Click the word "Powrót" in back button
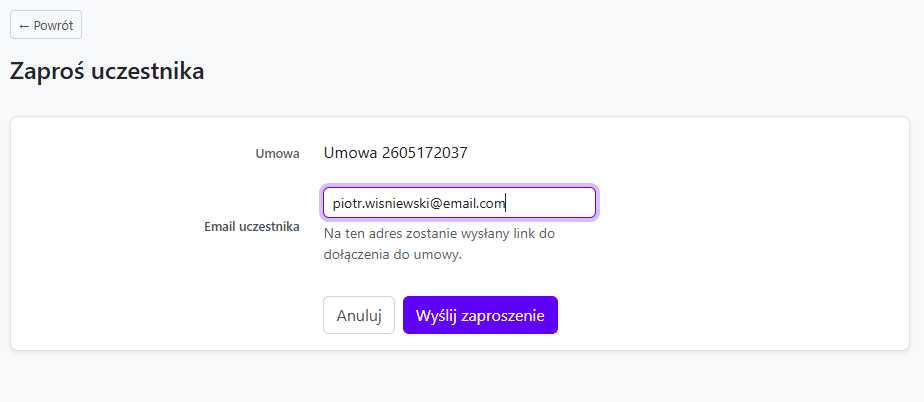Viewport: 924px width, 402px height. 54,26
